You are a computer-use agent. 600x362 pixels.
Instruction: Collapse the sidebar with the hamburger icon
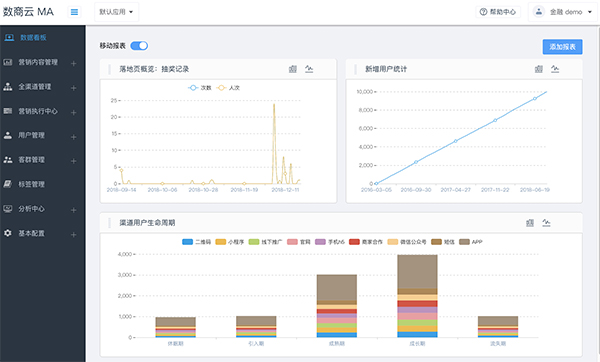pyautogui.click(x=74, y=12)
